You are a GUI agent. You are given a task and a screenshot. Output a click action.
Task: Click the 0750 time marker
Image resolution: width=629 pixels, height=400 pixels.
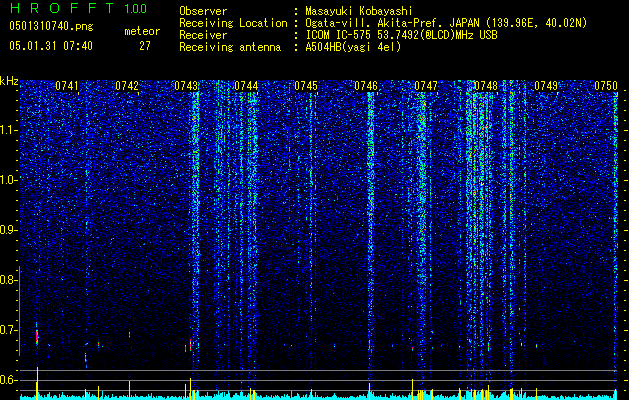(606, 85)
